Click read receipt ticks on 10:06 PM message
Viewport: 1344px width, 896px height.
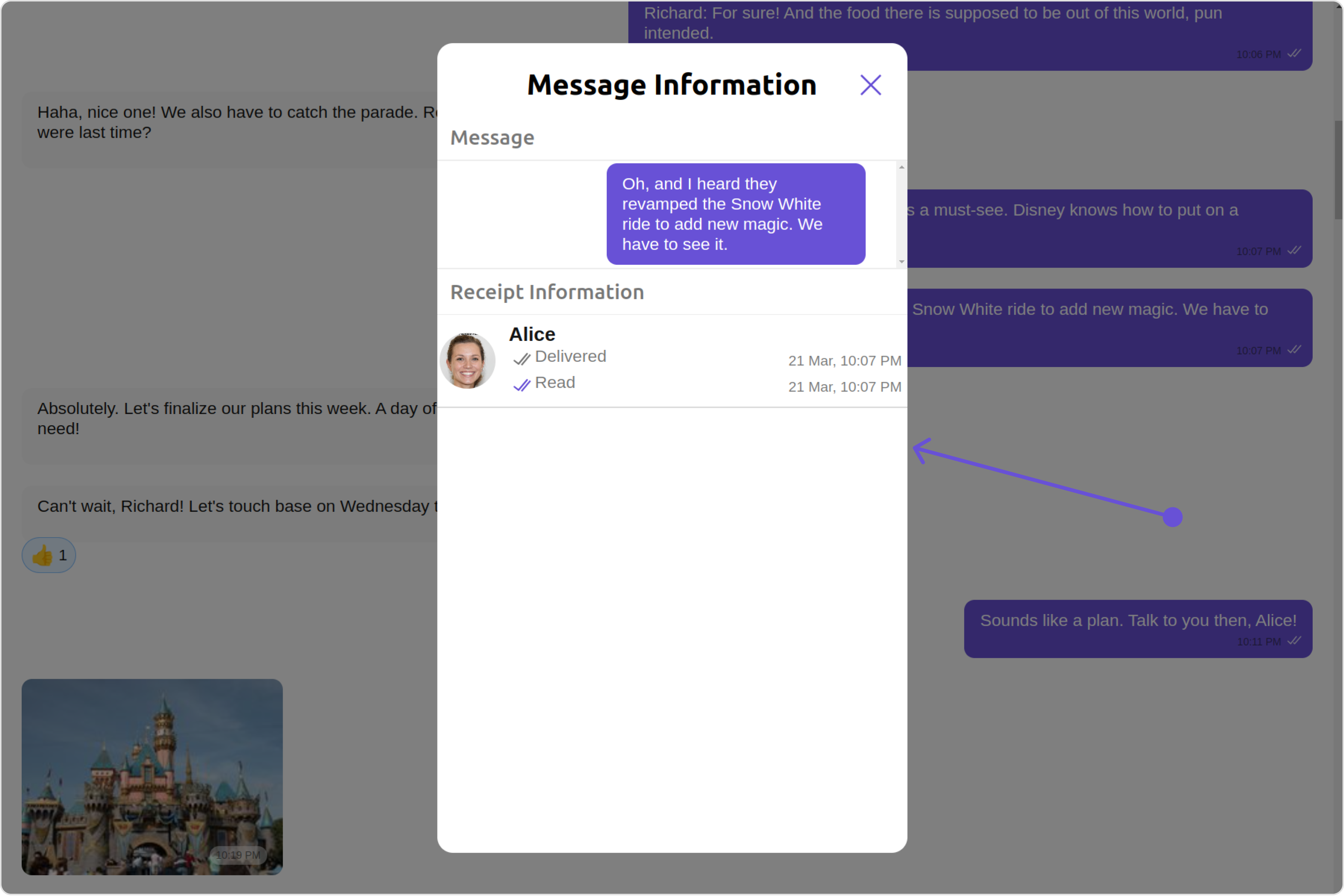click(x=1294, y=54)
